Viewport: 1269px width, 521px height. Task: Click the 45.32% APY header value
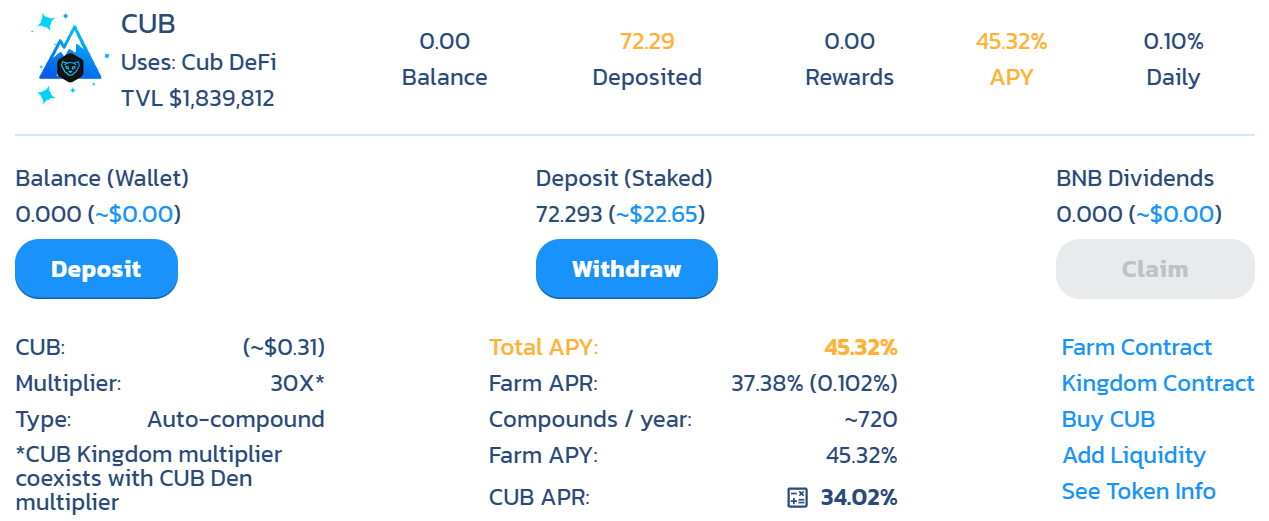1011,41
